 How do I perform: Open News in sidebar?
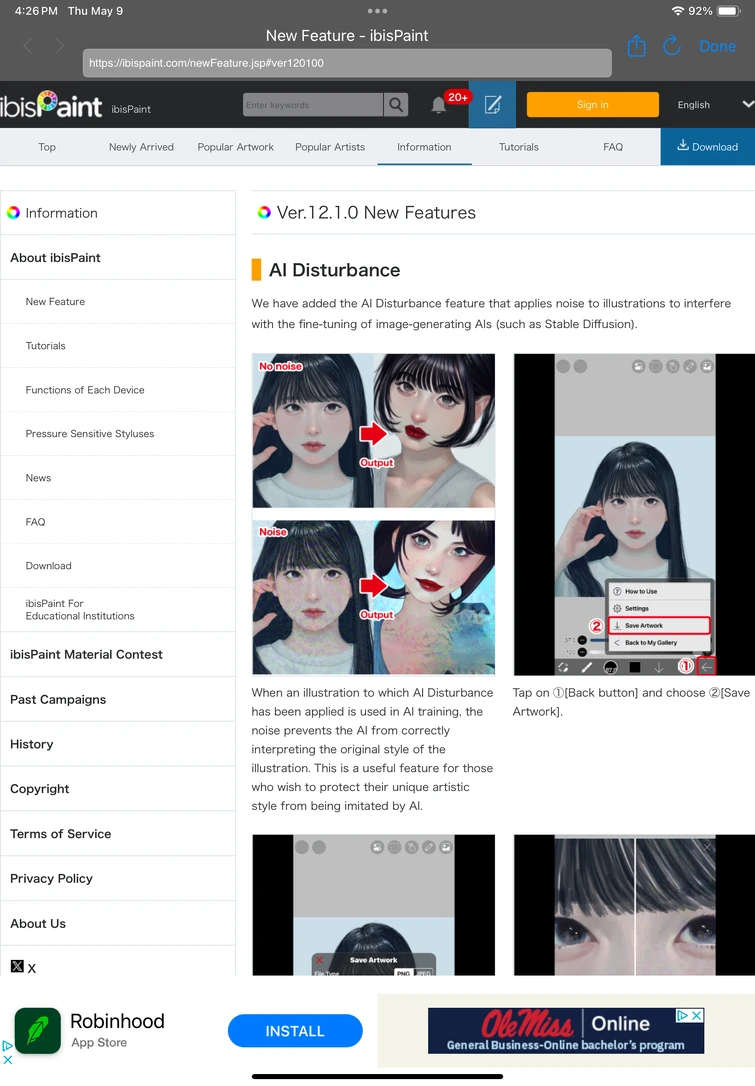click(118, 478)
